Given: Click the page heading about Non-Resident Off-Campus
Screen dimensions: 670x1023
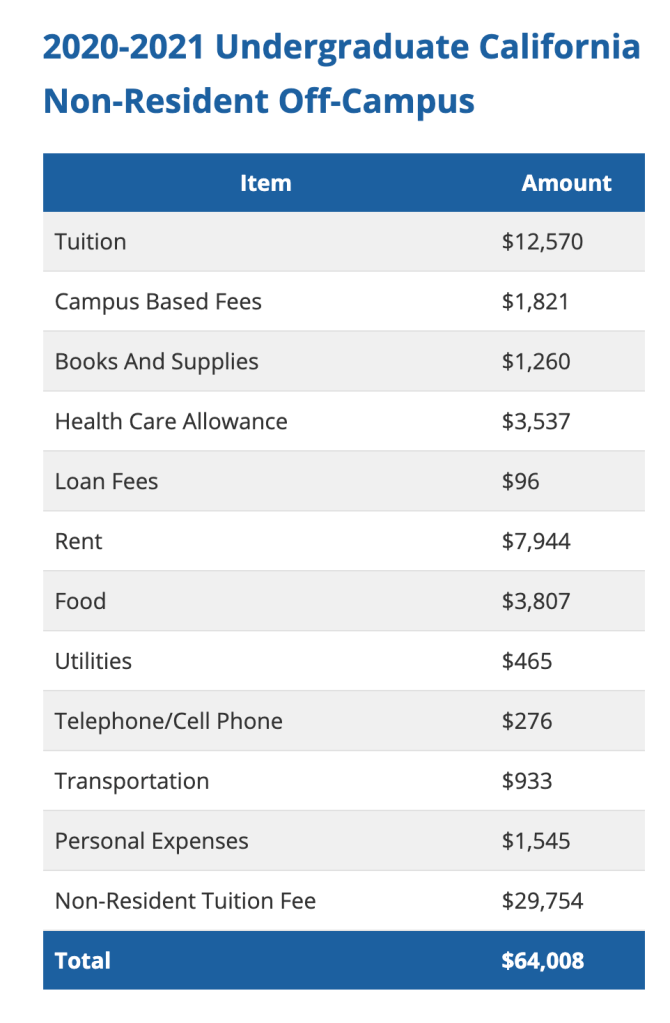Looking at the screenshot, I should [x=341, y=74].
